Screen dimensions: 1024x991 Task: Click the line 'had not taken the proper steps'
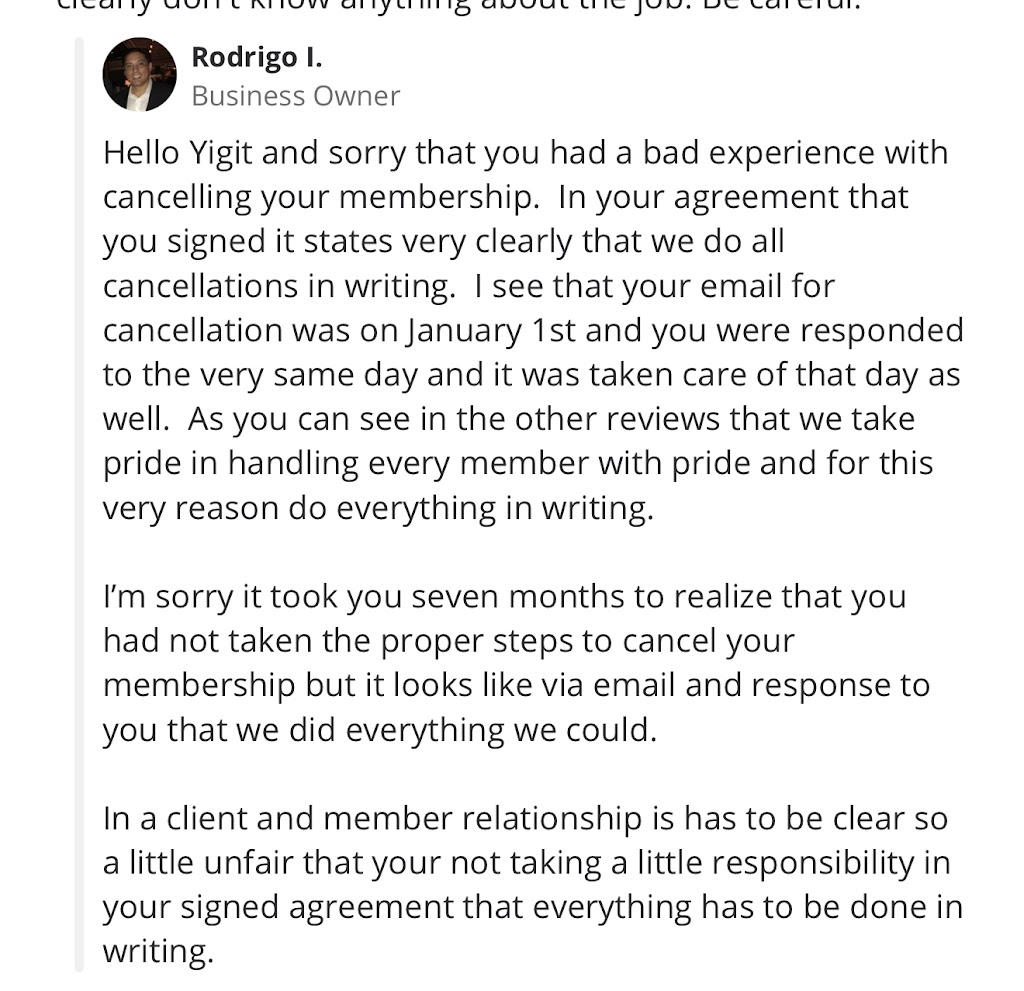tap(448, 641)
